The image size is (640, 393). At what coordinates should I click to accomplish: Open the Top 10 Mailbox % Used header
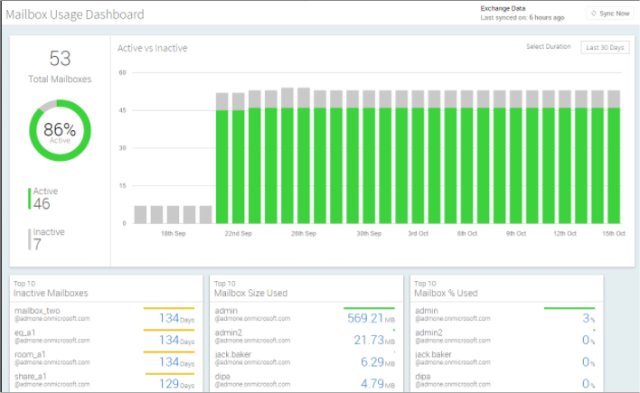(x=446, y=289)
